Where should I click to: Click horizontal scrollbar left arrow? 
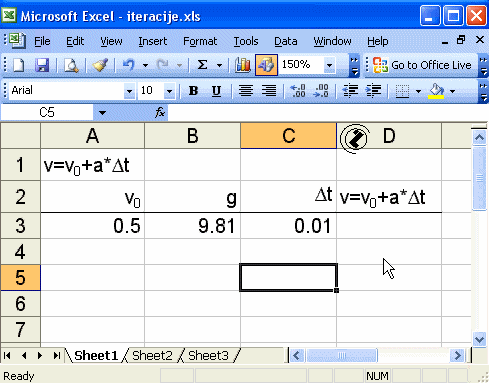[x=296, y=355]
